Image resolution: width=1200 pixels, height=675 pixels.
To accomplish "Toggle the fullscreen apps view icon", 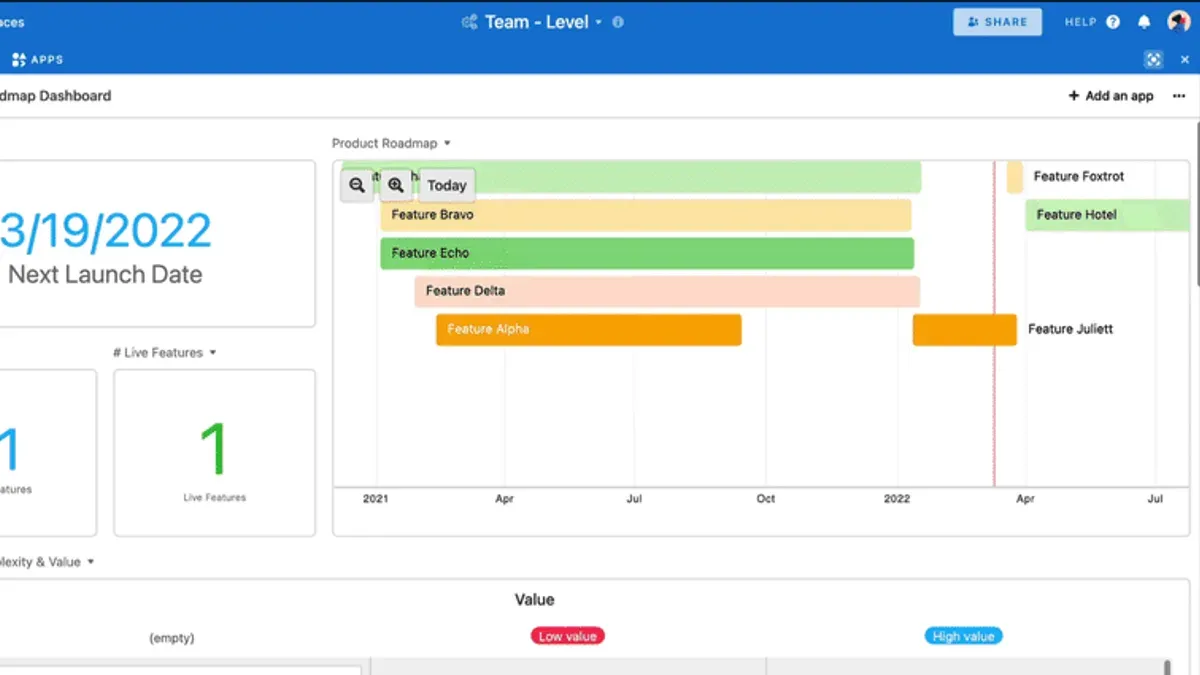I will click(x=1153, y=60).
